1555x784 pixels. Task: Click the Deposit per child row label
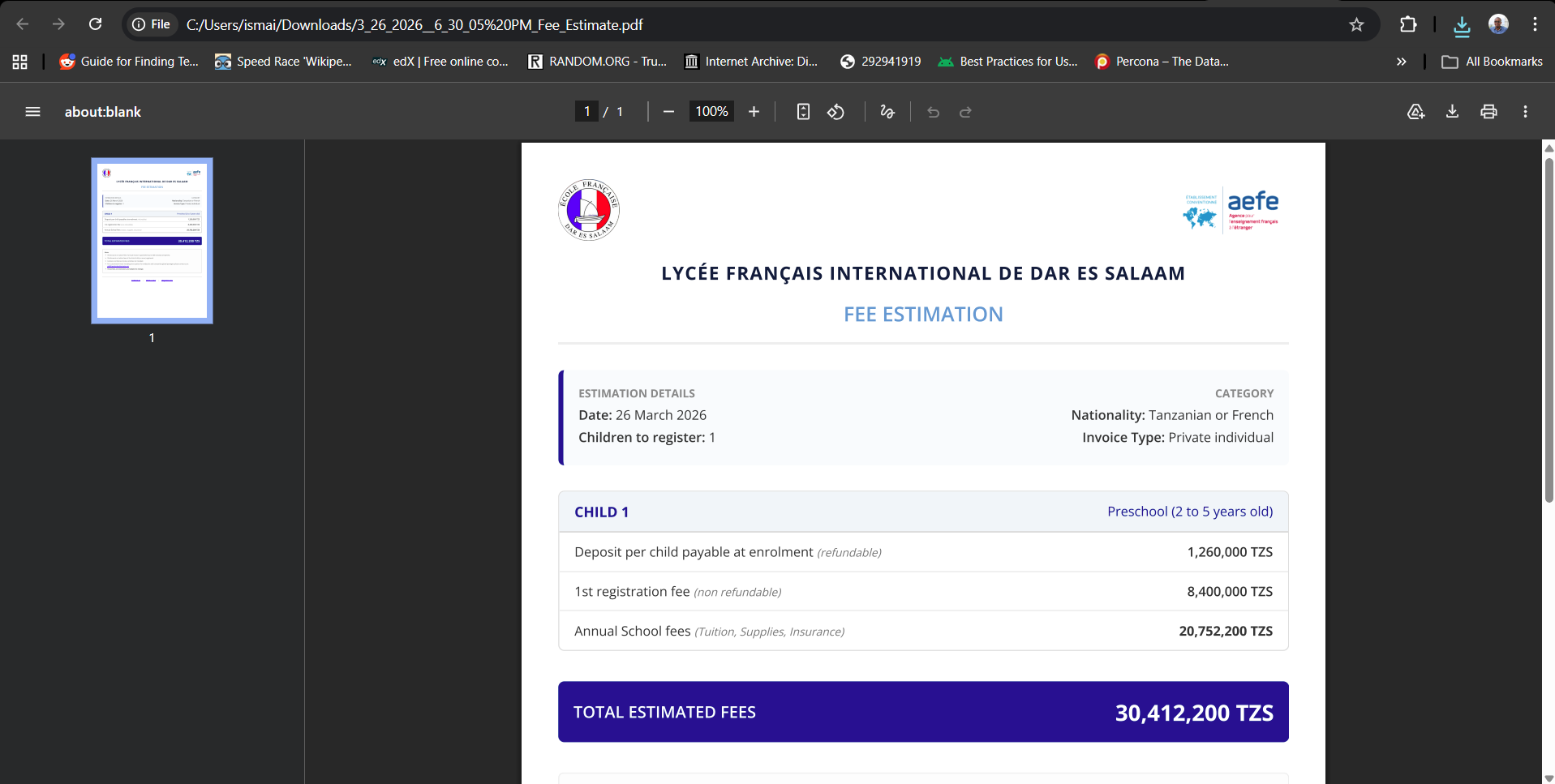(728, 552)
